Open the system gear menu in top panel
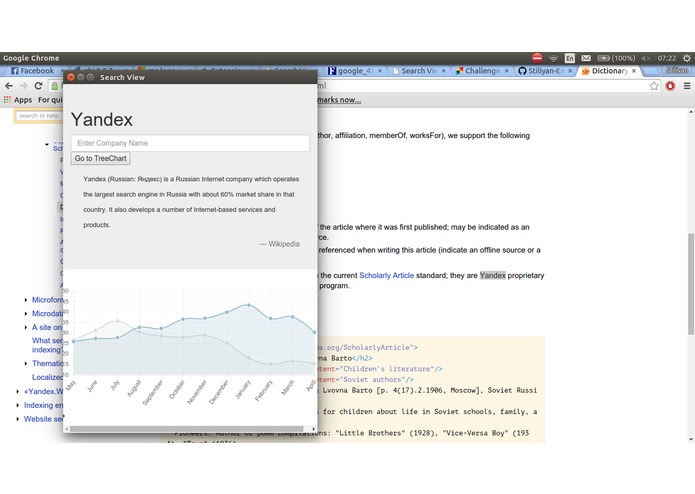The width and height of the screenshot is (695, 494). coord(687,58)
